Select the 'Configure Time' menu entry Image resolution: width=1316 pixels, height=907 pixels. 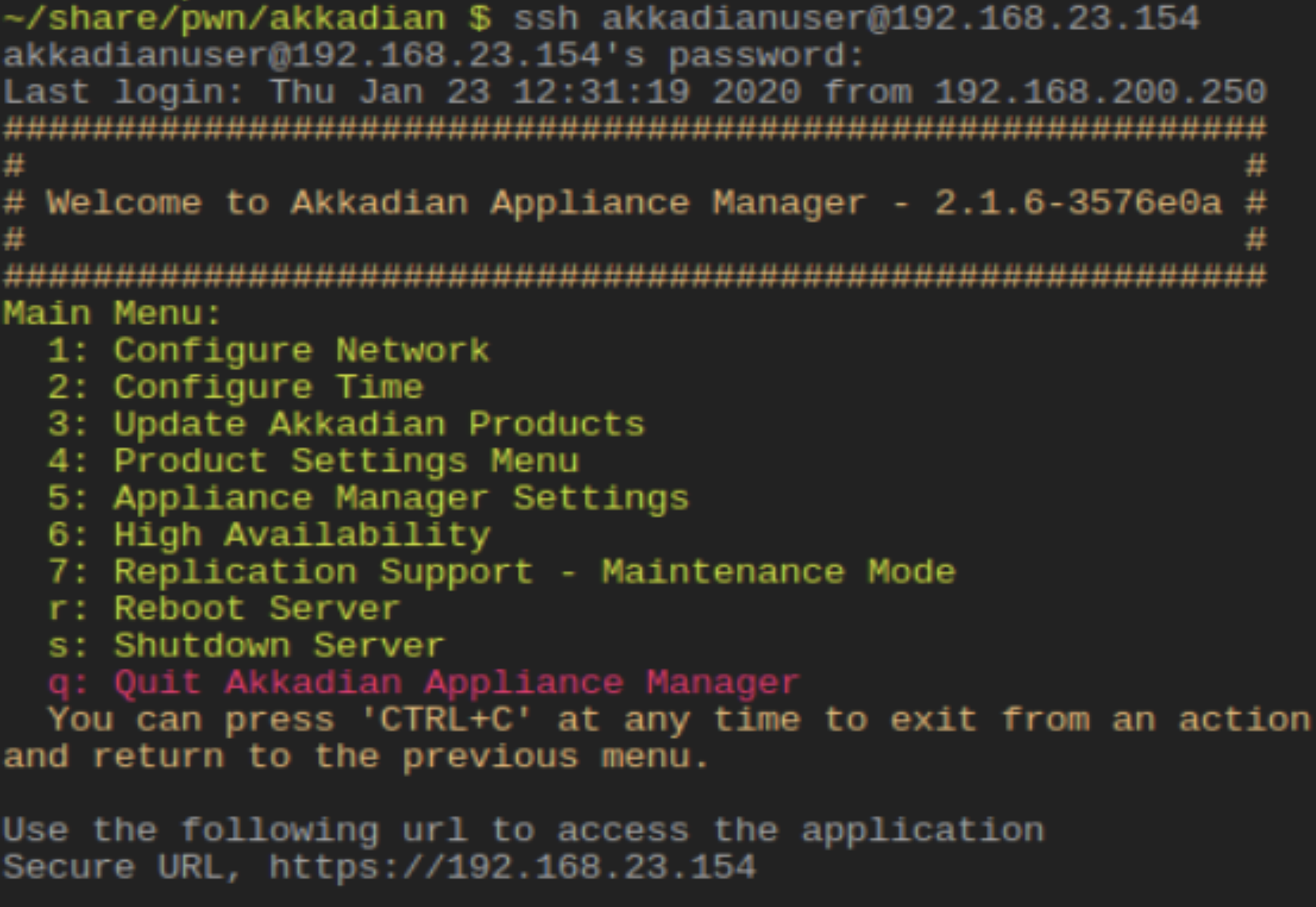coord(268,387)
